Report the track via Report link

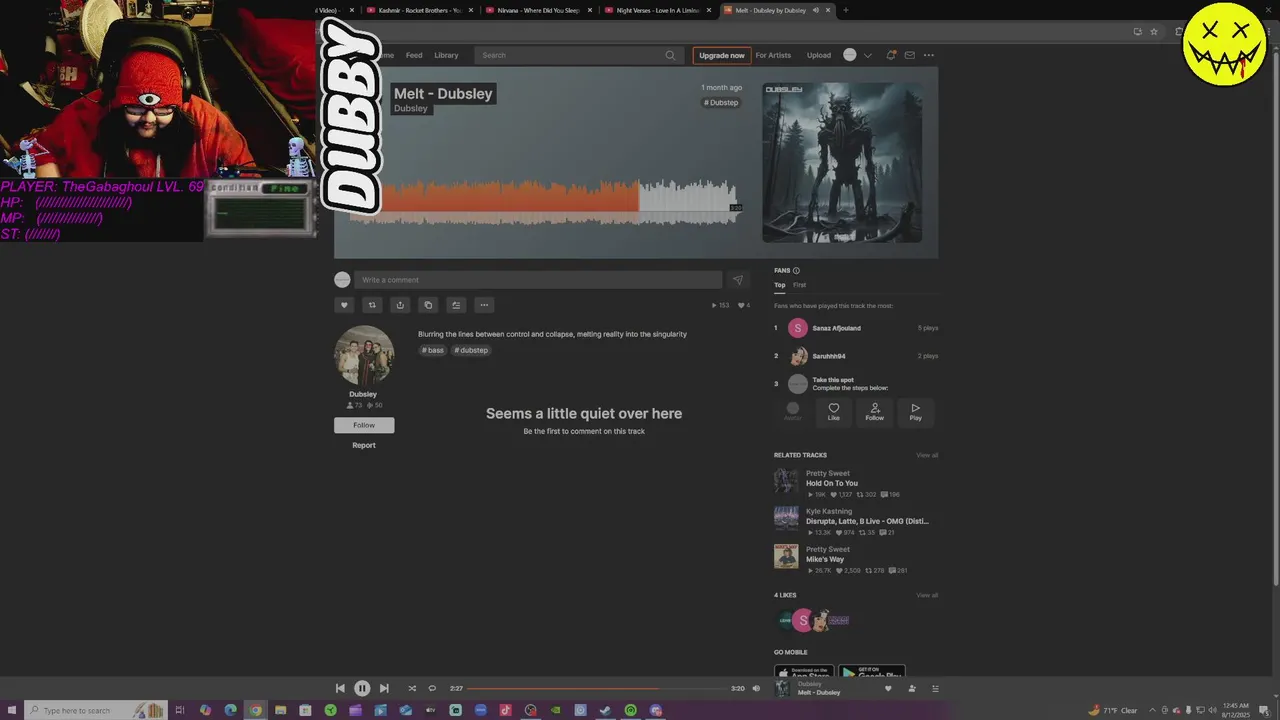tap(364, 445)
